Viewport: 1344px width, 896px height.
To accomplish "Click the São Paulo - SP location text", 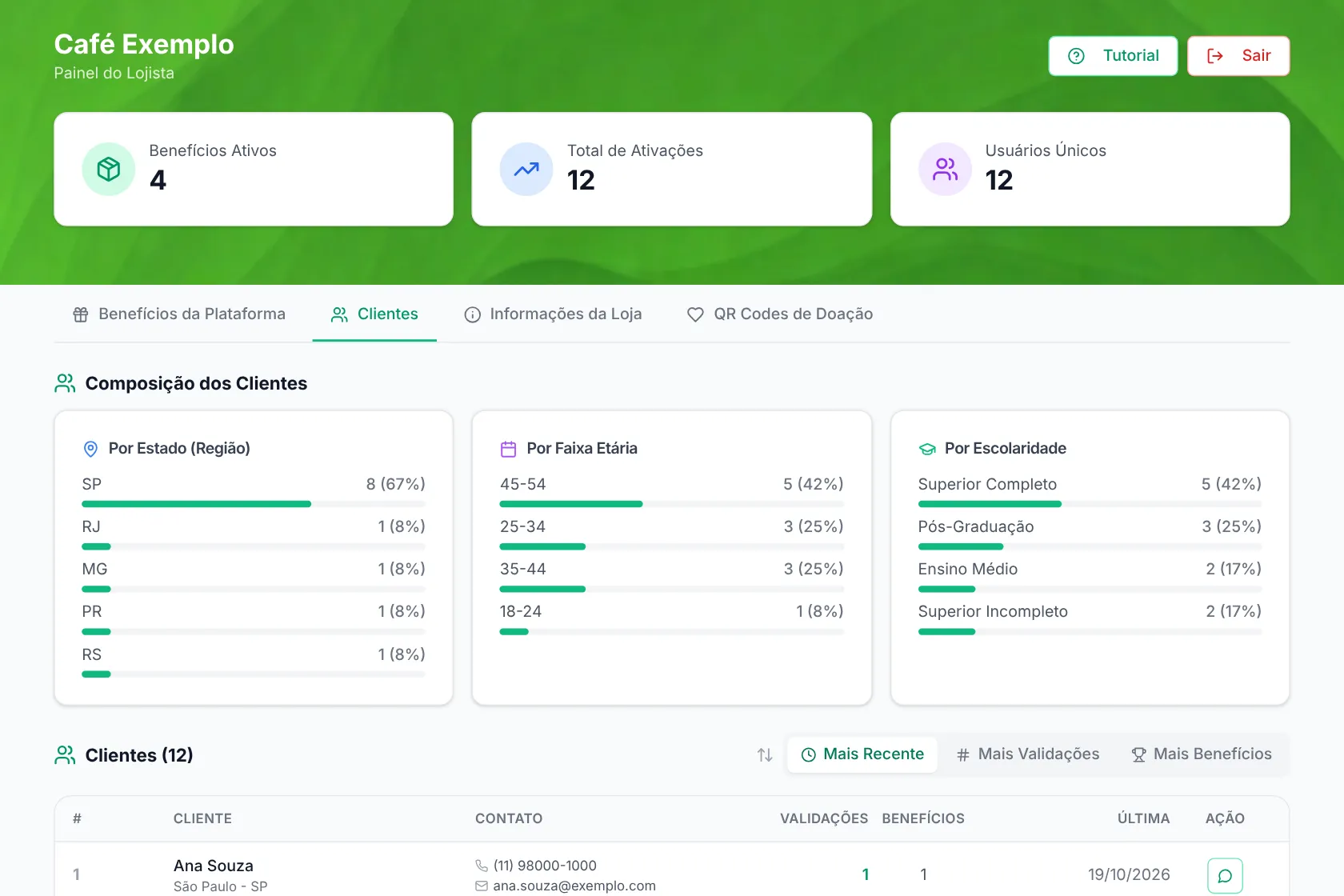I will coord(221,886).
